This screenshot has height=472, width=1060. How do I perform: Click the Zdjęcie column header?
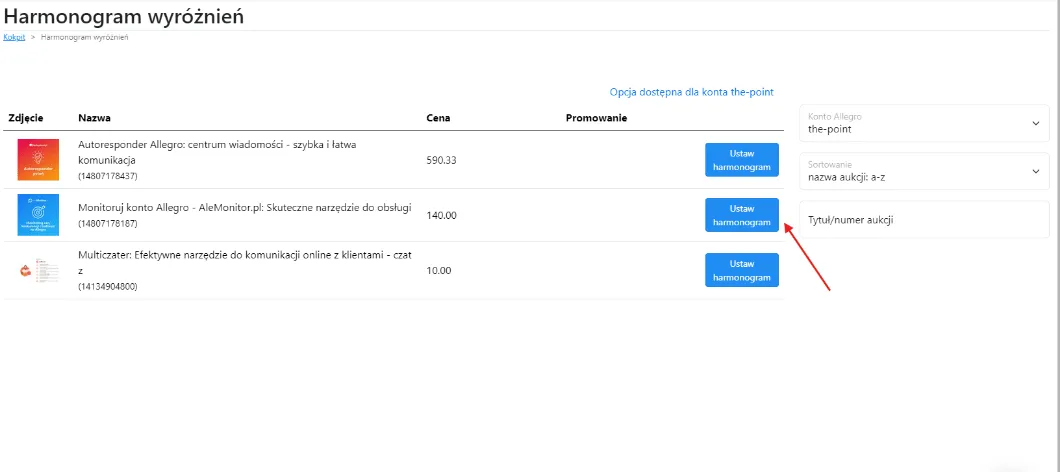[26, 118]
